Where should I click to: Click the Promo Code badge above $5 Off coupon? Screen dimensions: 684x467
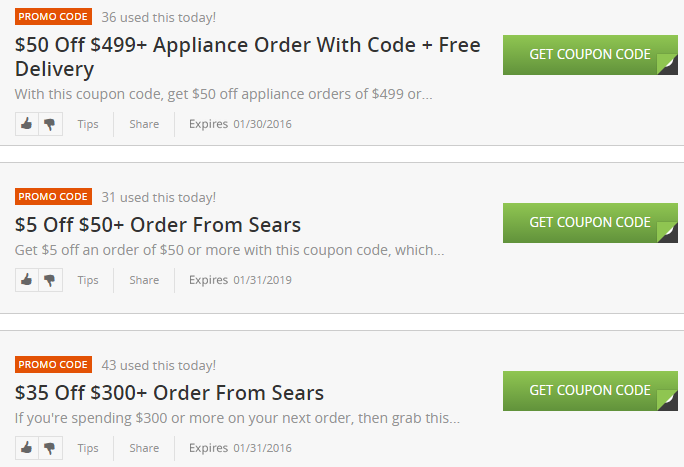click(53, 197)
